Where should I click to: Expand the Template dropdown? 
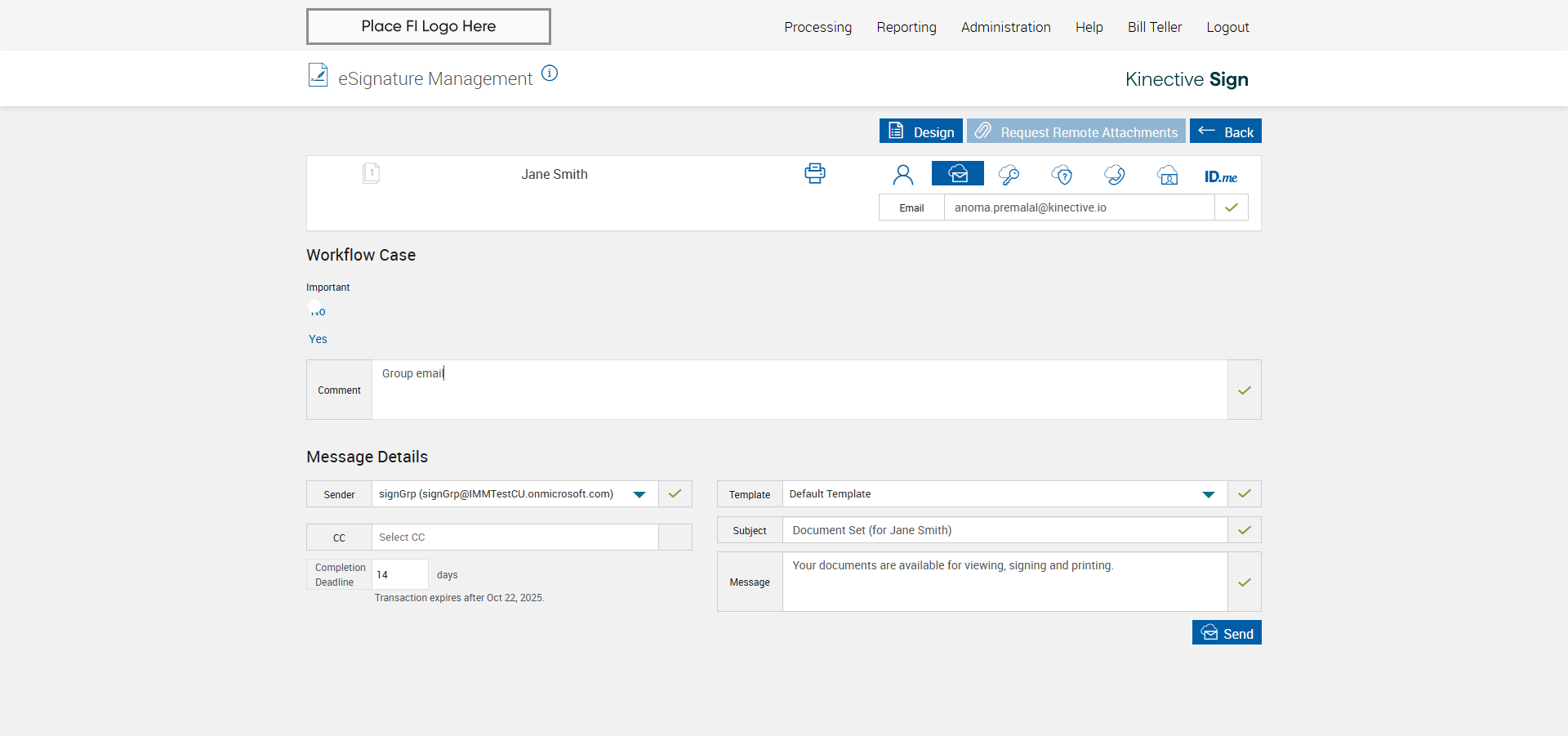coord(1208,494)
